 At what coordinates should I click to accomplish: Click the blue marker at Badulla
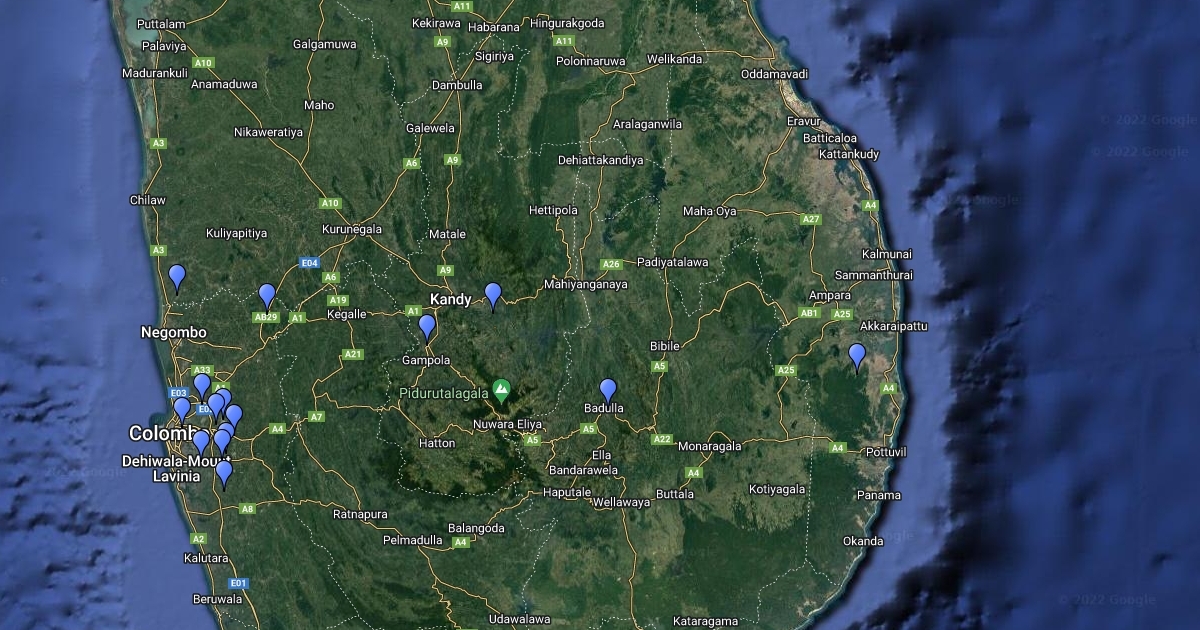click(x=608, y=390)
